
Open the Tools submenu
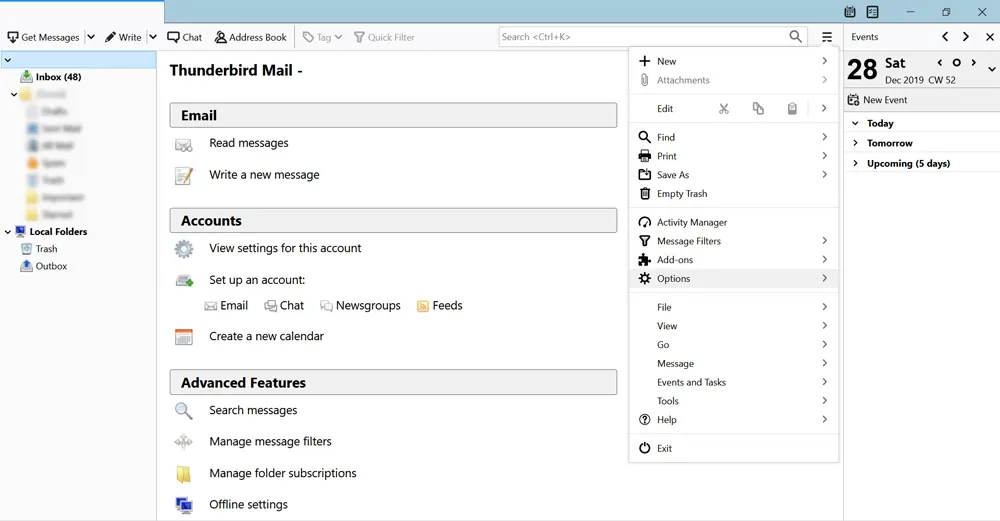[733, 400]
